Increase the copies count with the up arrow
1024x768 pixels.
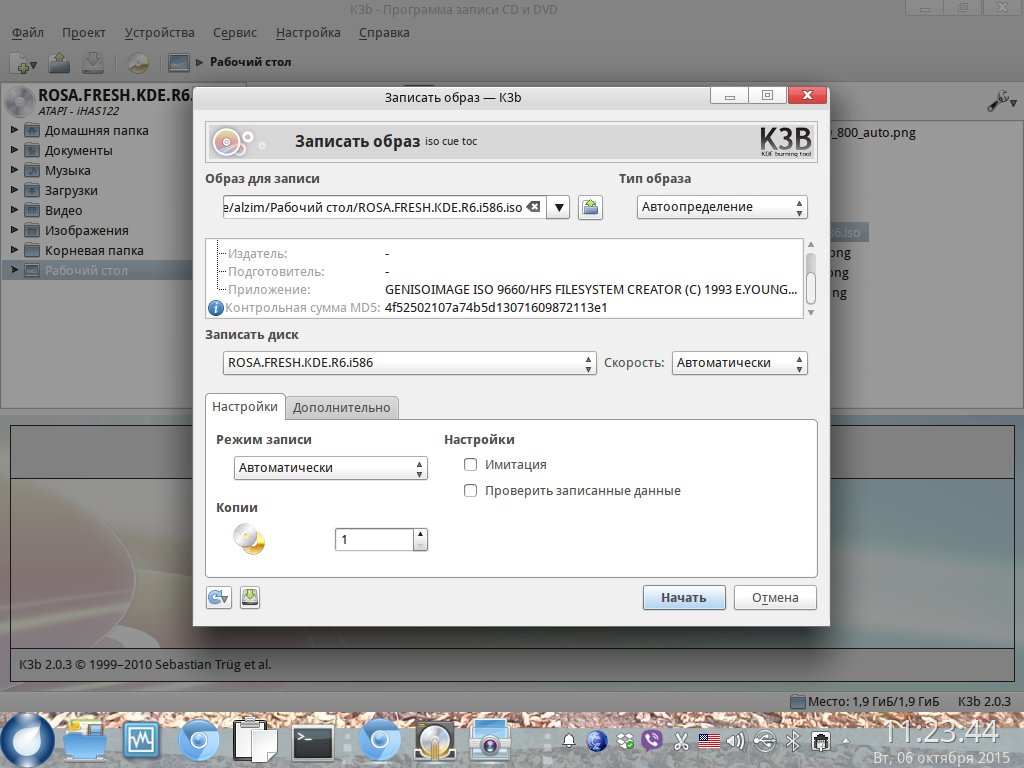click(421, 534)
